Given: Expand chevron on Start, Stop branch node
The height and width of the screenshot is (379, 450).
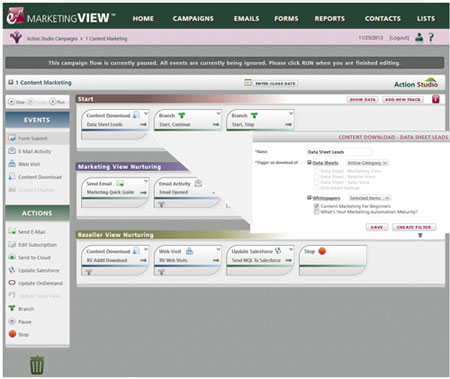Looking at the screenshot, I should point(291,114).
